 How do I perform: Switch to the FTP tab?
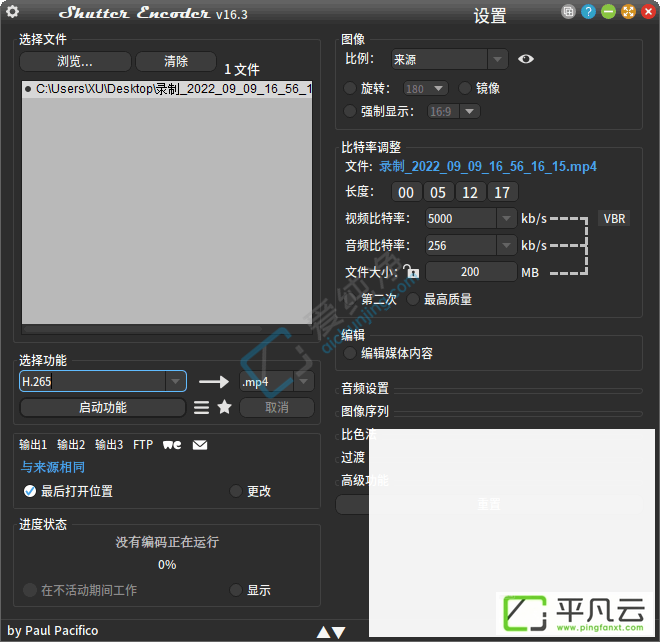143,445
